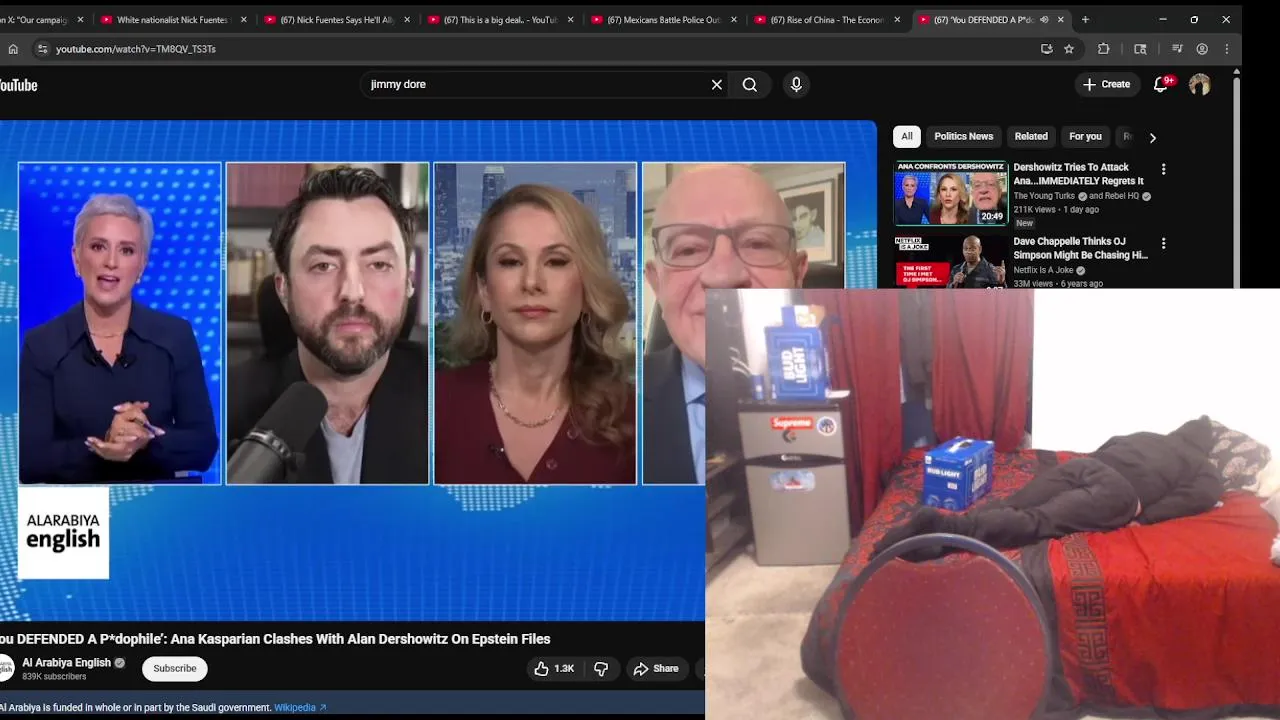Image resolution: width=1280 pixels, height=720 pixels.
Task: Open options for Dave Chappelle video
Action: point(1163,244)
